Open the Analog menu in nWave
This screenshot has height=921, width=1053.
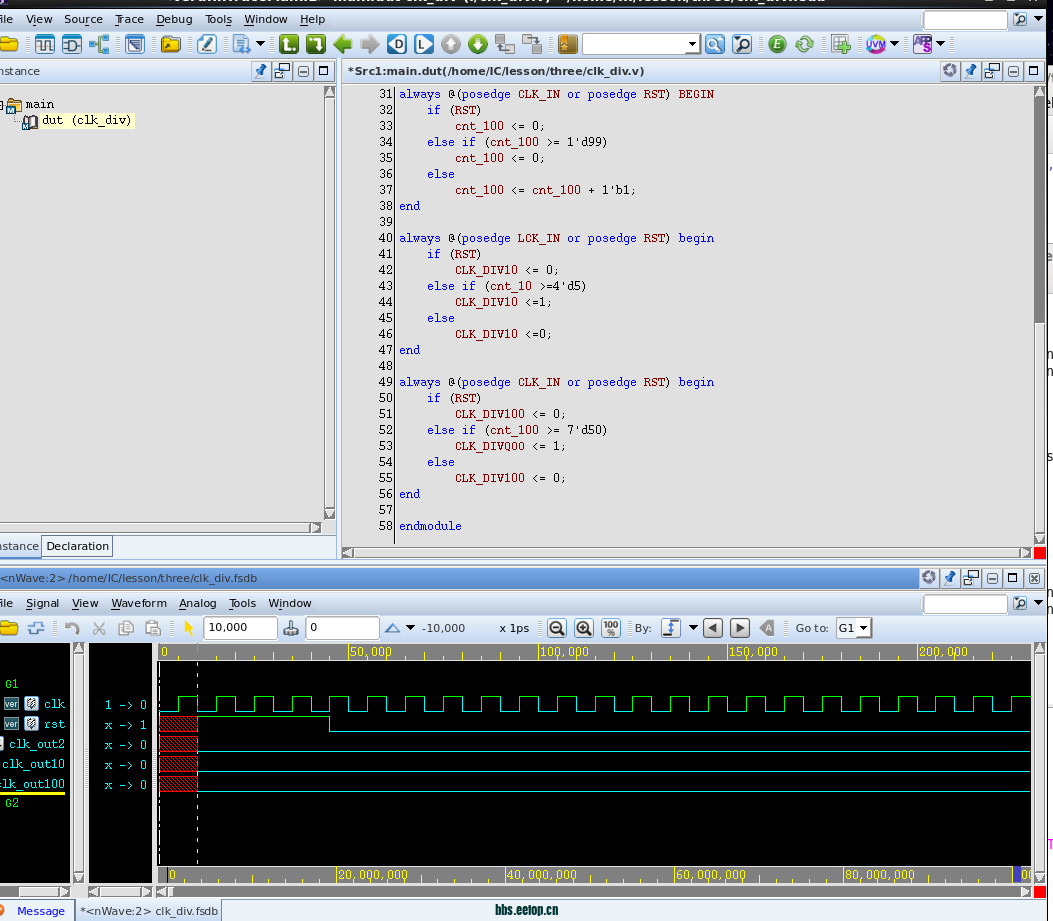point(197,603)
